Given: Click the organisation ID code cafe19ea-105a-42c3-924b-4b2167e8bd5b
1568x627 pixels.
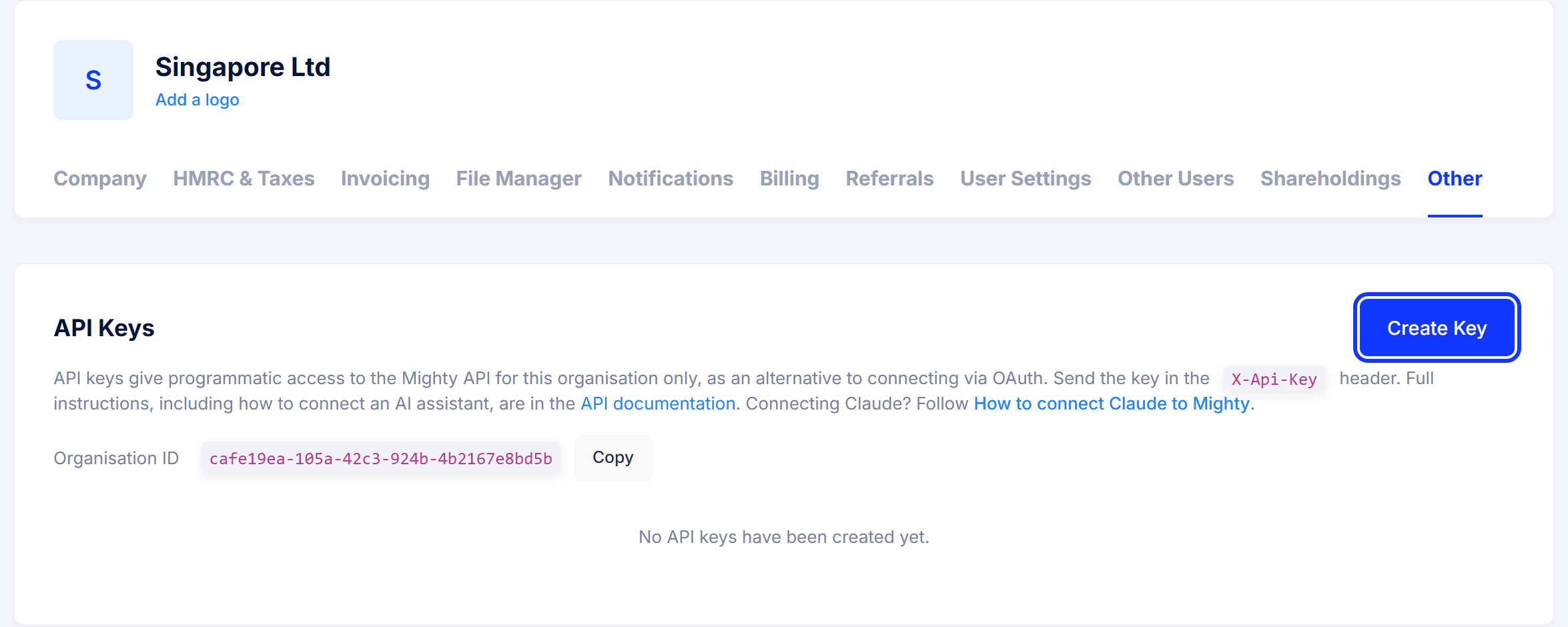Looking at the screenshot, I should pos(381,458).
